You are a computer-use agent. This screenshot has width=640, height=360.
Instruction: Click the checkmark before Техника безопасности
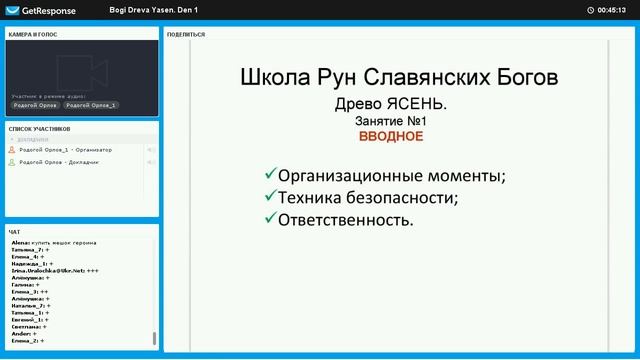click(271, 196)
